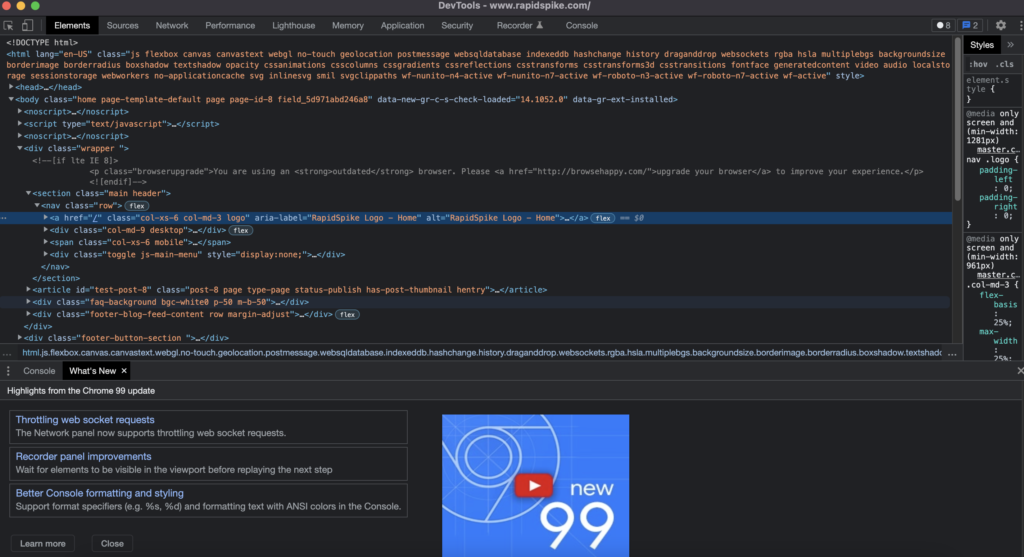Click the flex-basis 25% property
Image resolution: width=1024 pixels, height=557 pixels.
(999, 309)
